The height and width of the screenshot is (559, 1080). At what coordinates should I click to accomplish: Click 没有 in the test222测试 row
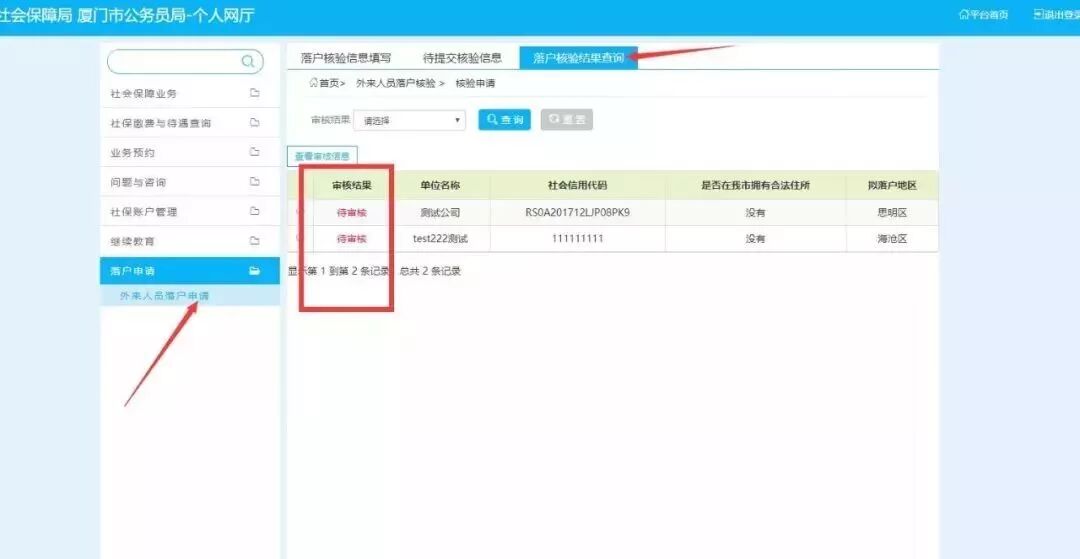[x=756, y=239]
